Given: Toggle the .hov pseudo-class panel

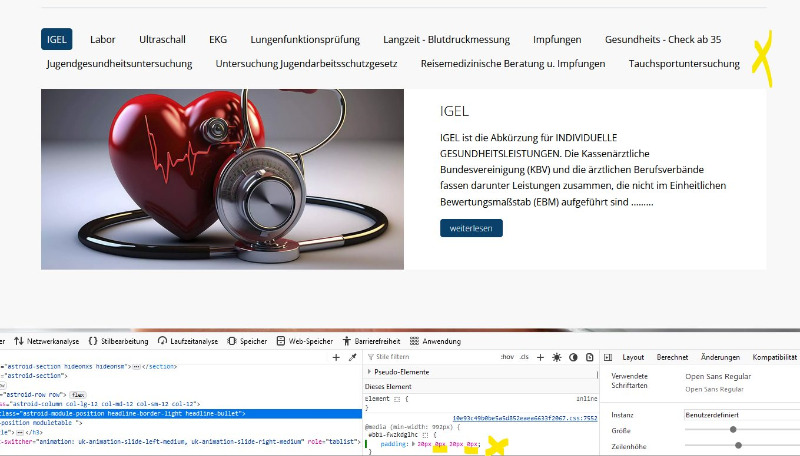Looking at the screenshot, I should pyautogui.click(x=507, y=357).
